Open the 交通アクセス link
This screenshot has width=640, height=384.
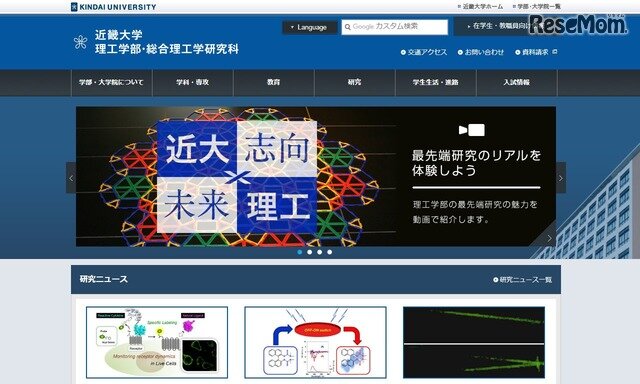[424, 52]
